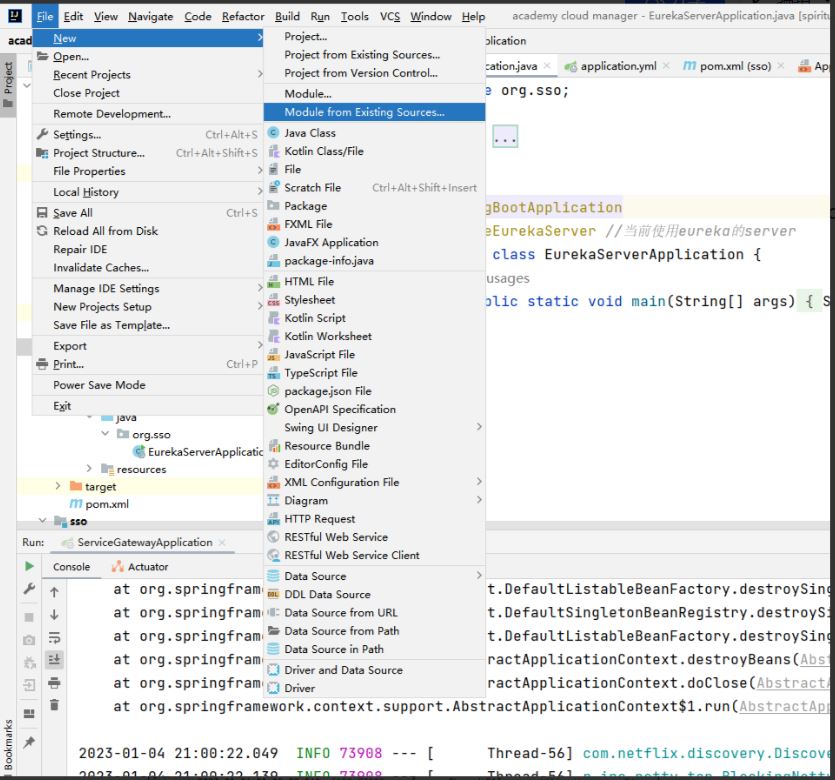Click the up arrow in console toolbar
The image size is (835, 780).
click(x=54, y=592)
